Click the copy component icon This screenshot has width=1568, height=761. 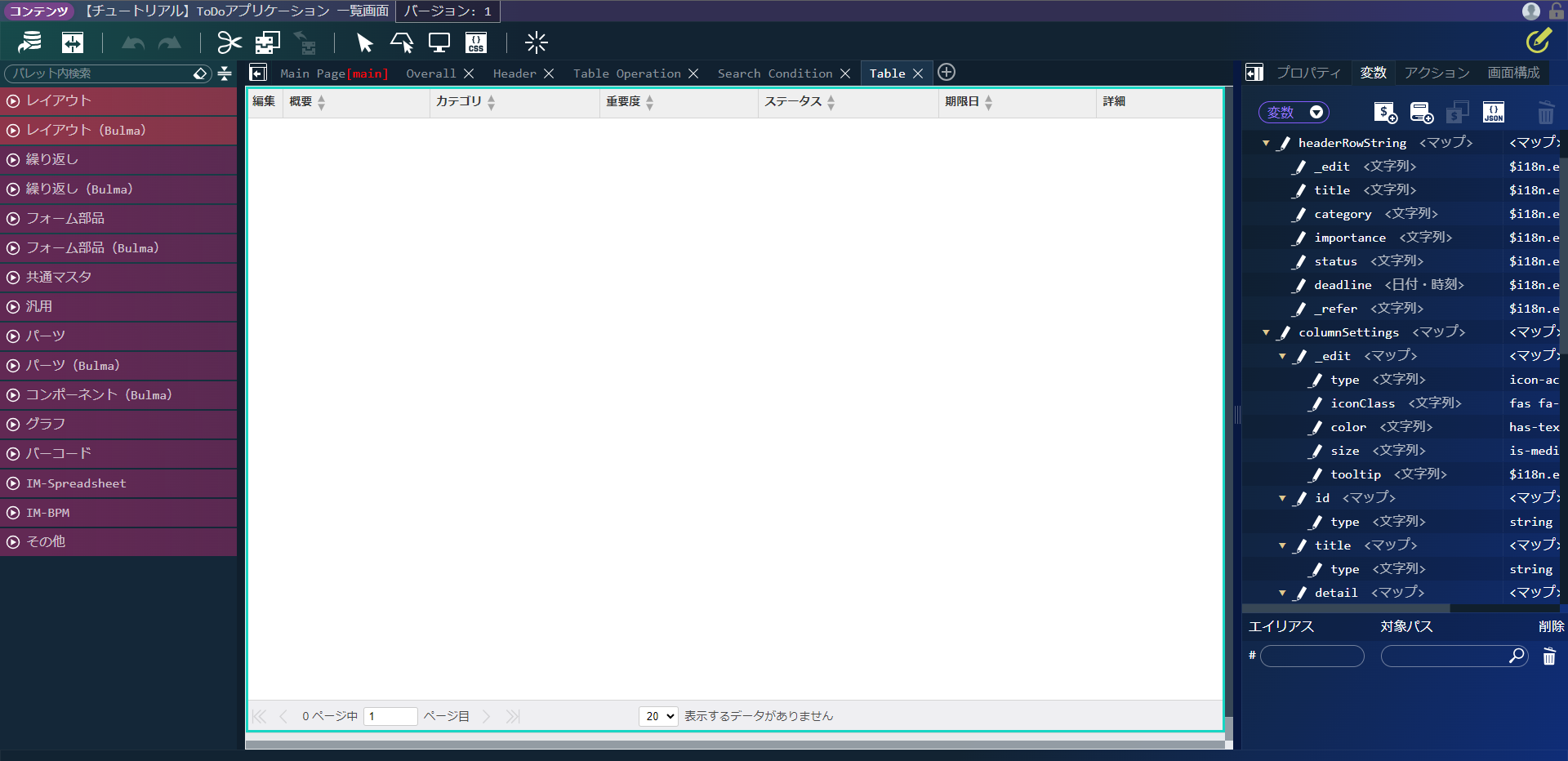(267, 42)
